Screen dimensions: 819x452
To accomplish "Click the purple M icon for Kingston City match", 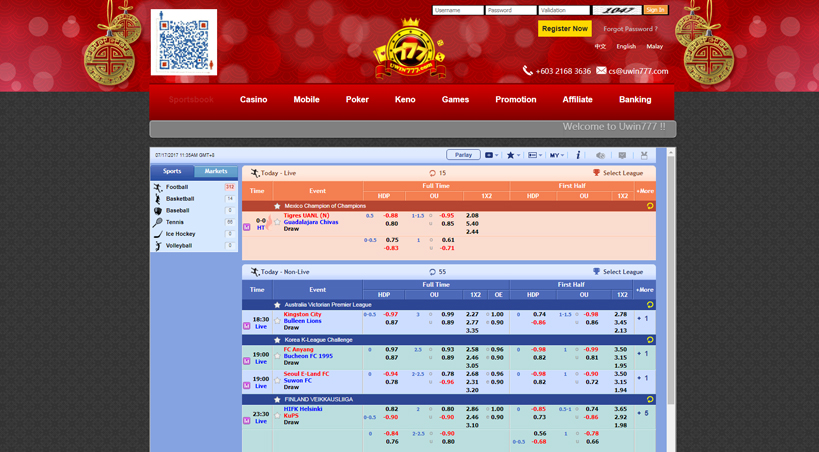I will click(x=247, y=326).
